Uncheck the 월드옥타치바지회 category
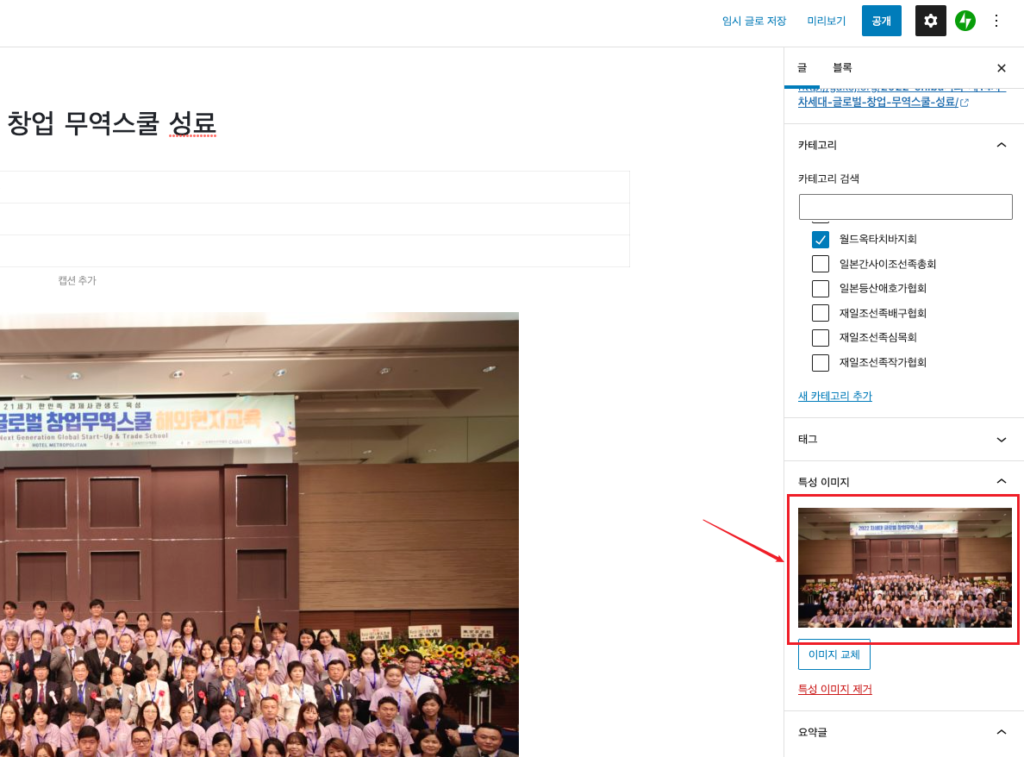 (x=820, y=239)
